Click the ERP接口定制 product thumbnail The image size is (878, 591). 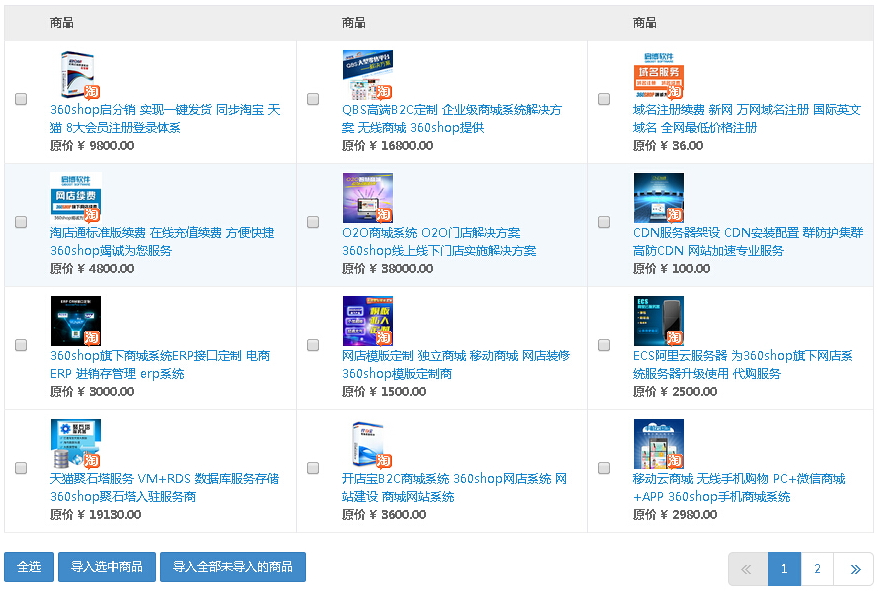76,321
